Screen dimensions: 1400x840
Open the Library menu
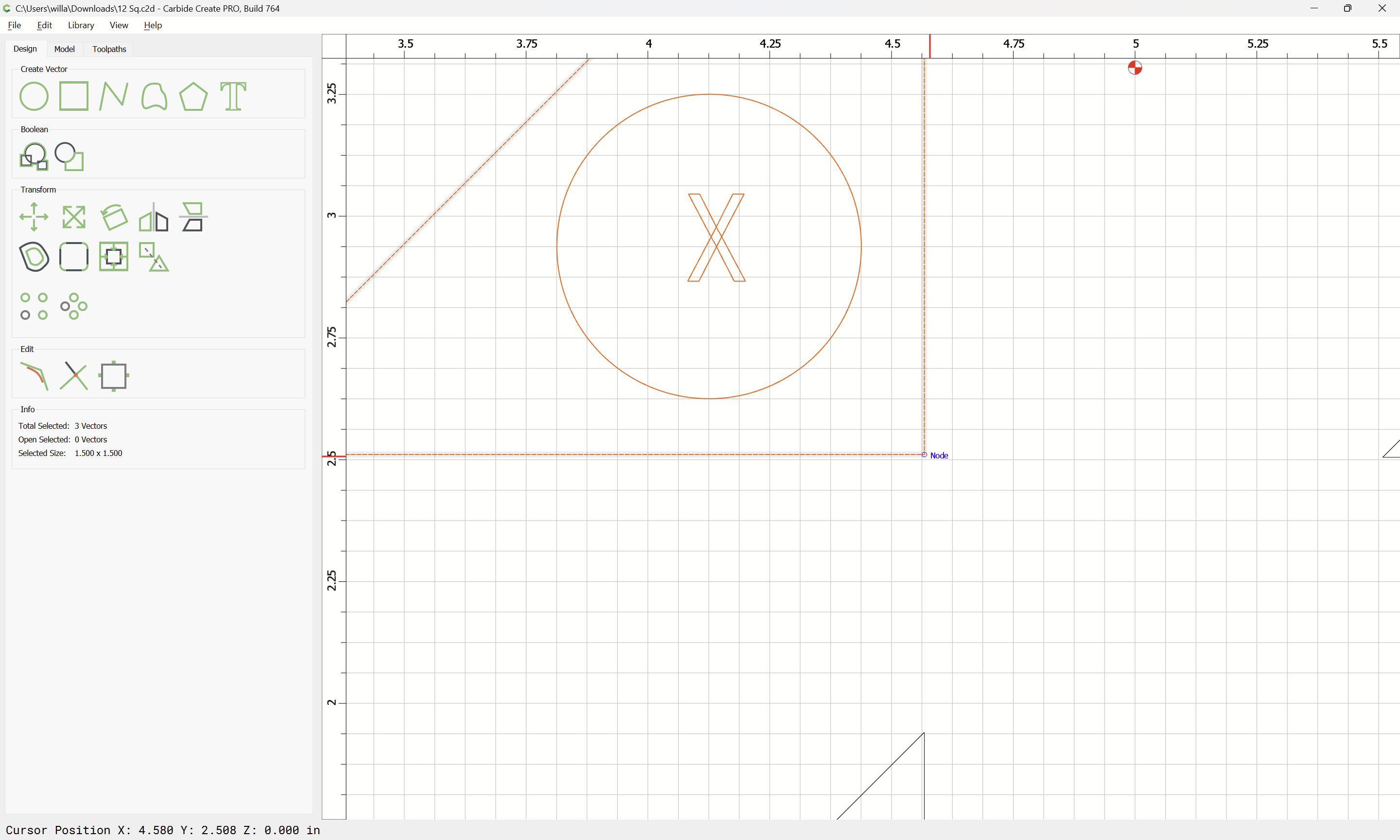coord(81,25)
